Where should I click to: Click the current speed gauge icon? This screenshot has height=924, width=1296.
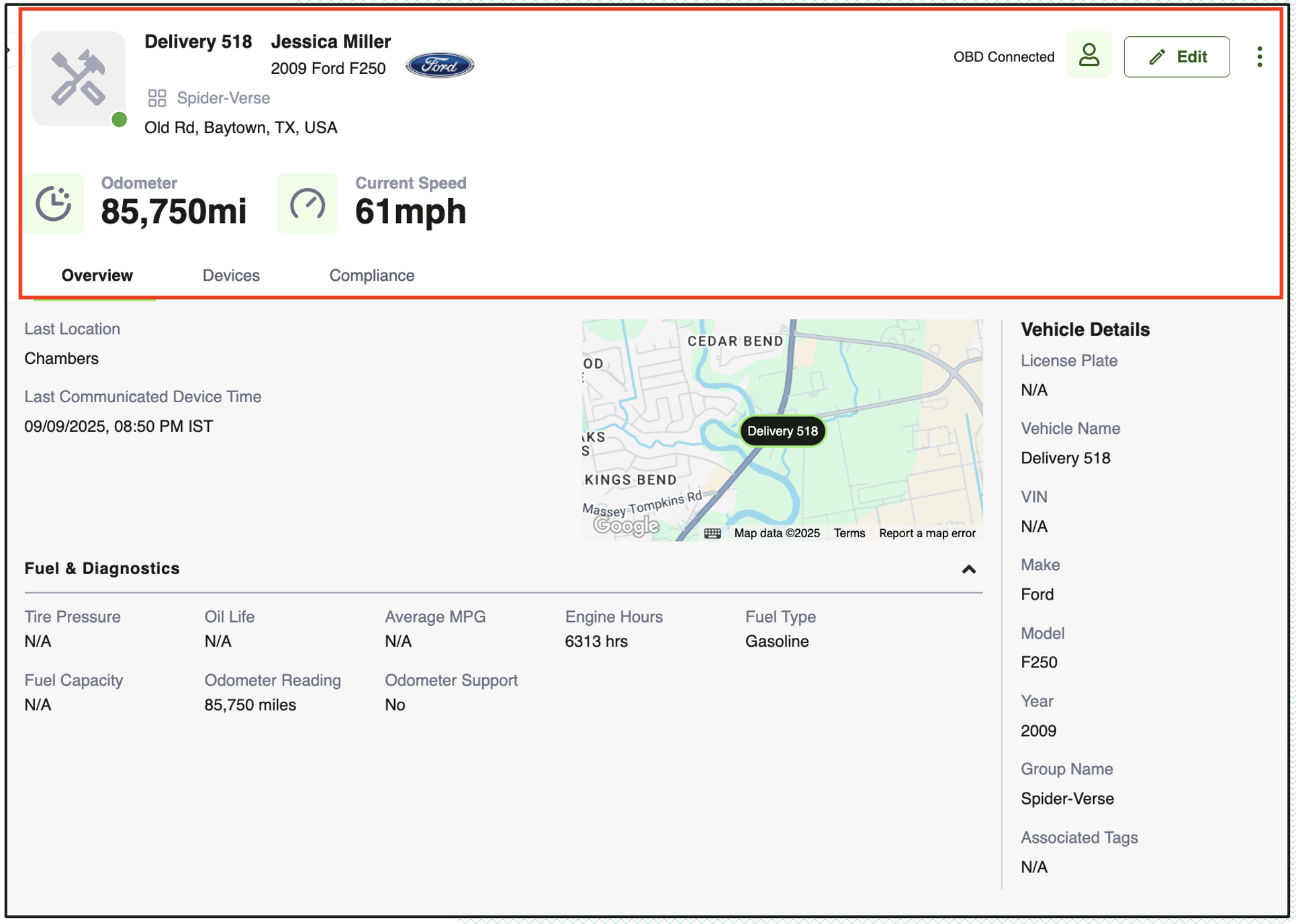click(308, 204)
